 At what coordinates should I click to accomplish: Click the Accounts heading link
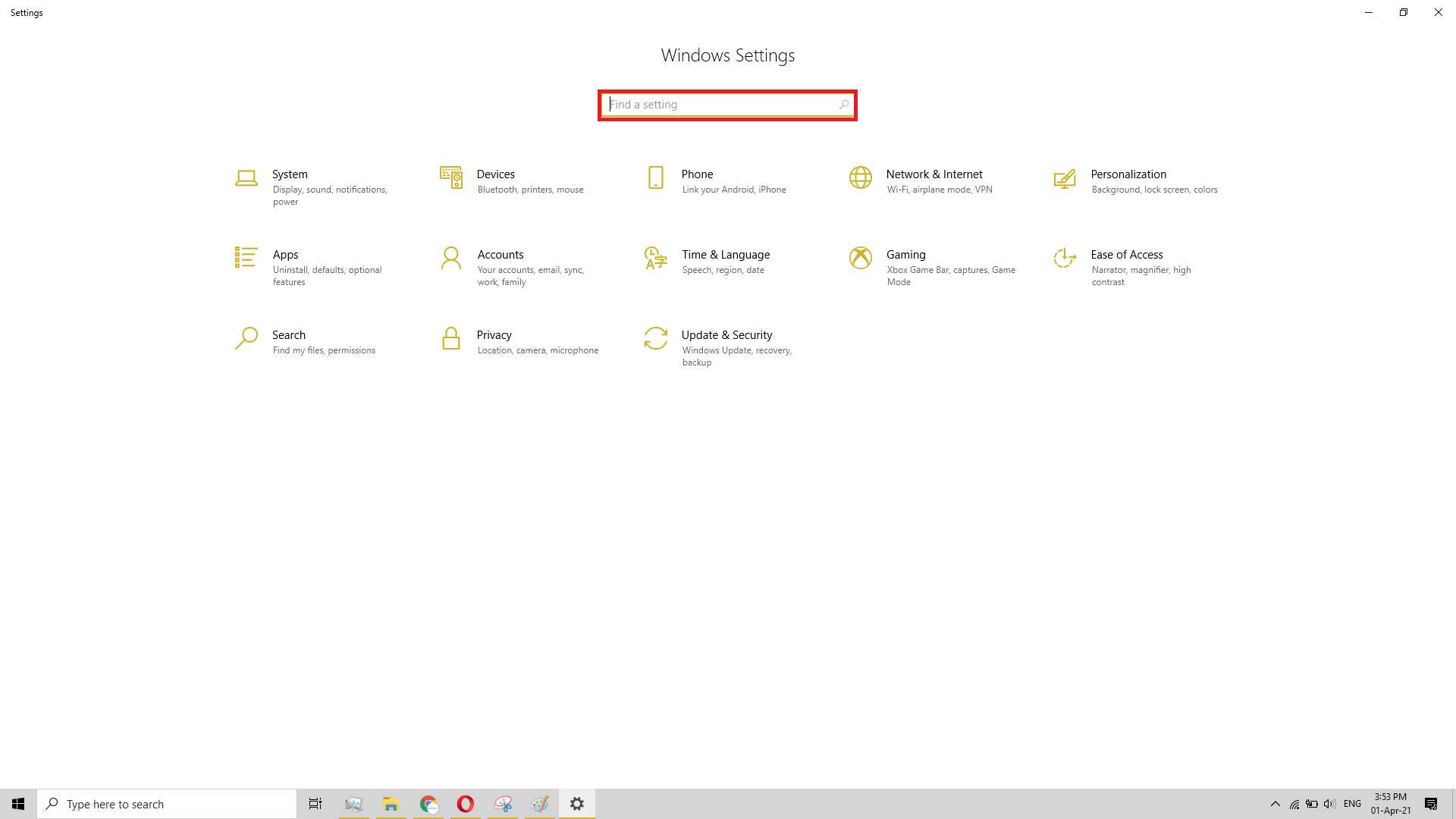pyautogui.click(x=500, y=255)
